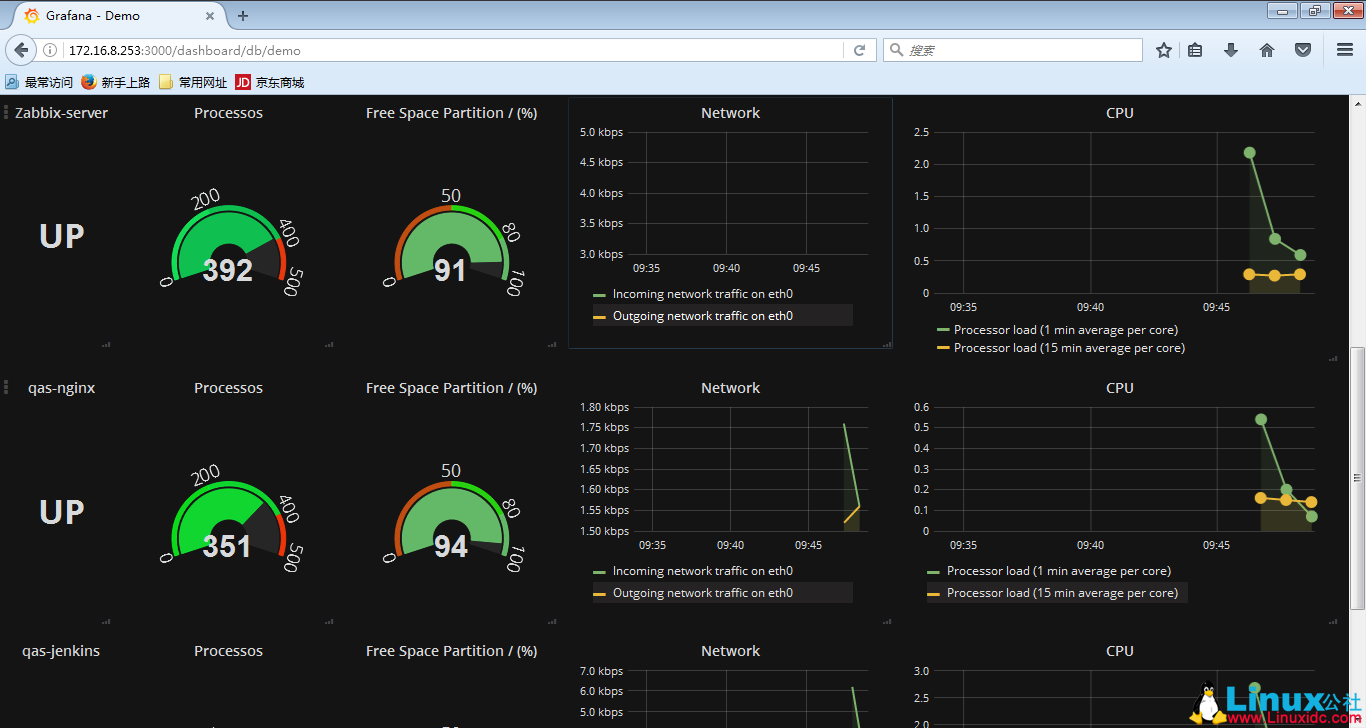Go to home page via house icon
Image resolution: width=1366 pixels, height=728 pixels.
1267,50
